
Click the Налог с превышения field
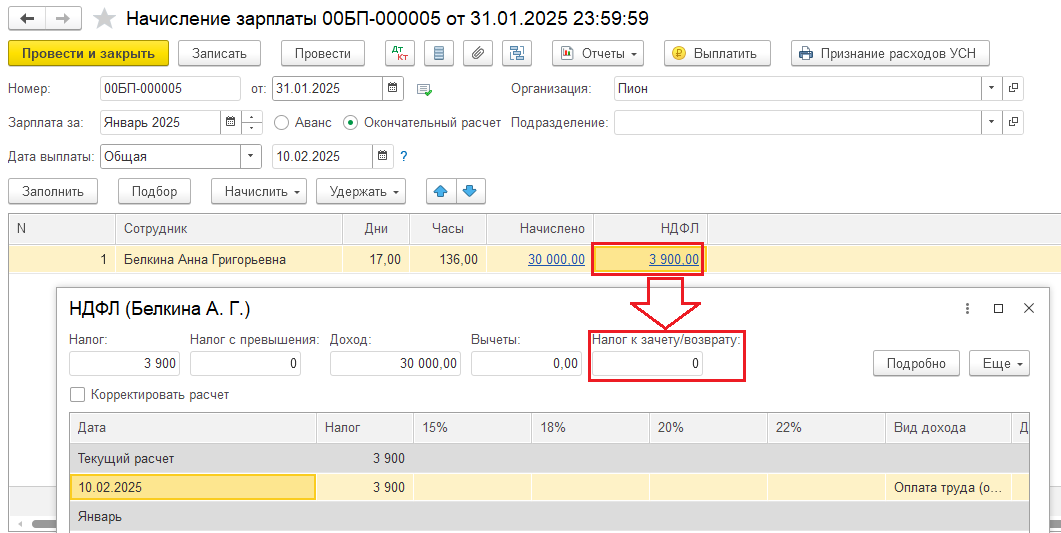[x=245, y=363]
